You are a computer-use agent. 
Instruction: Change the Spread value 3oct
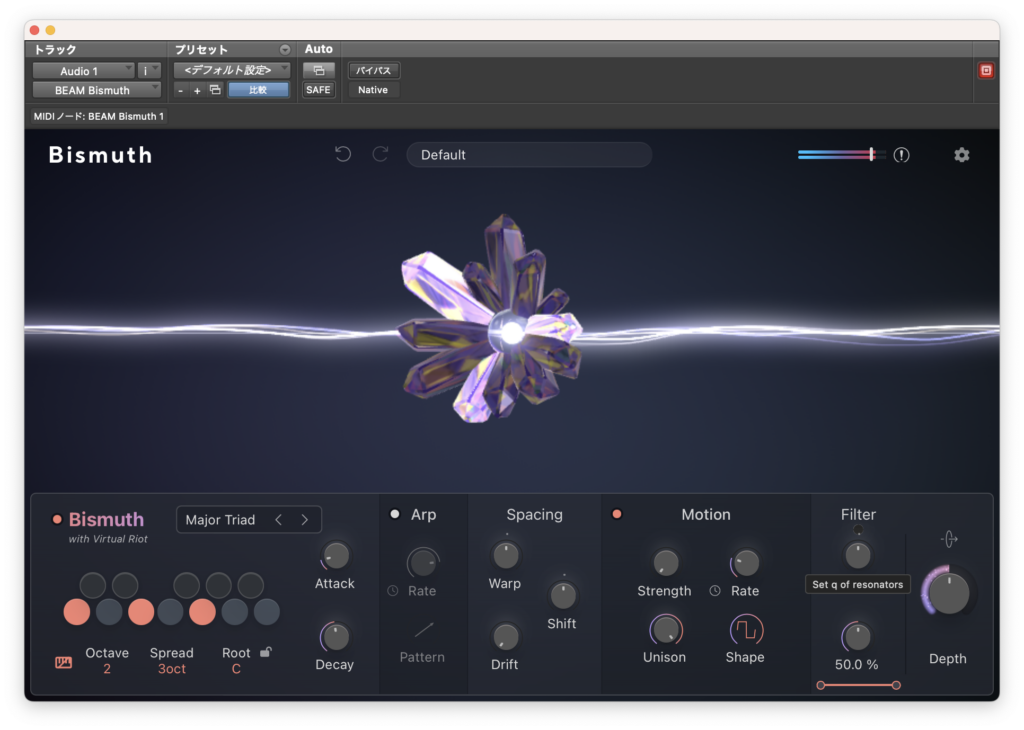coord(172,669)
